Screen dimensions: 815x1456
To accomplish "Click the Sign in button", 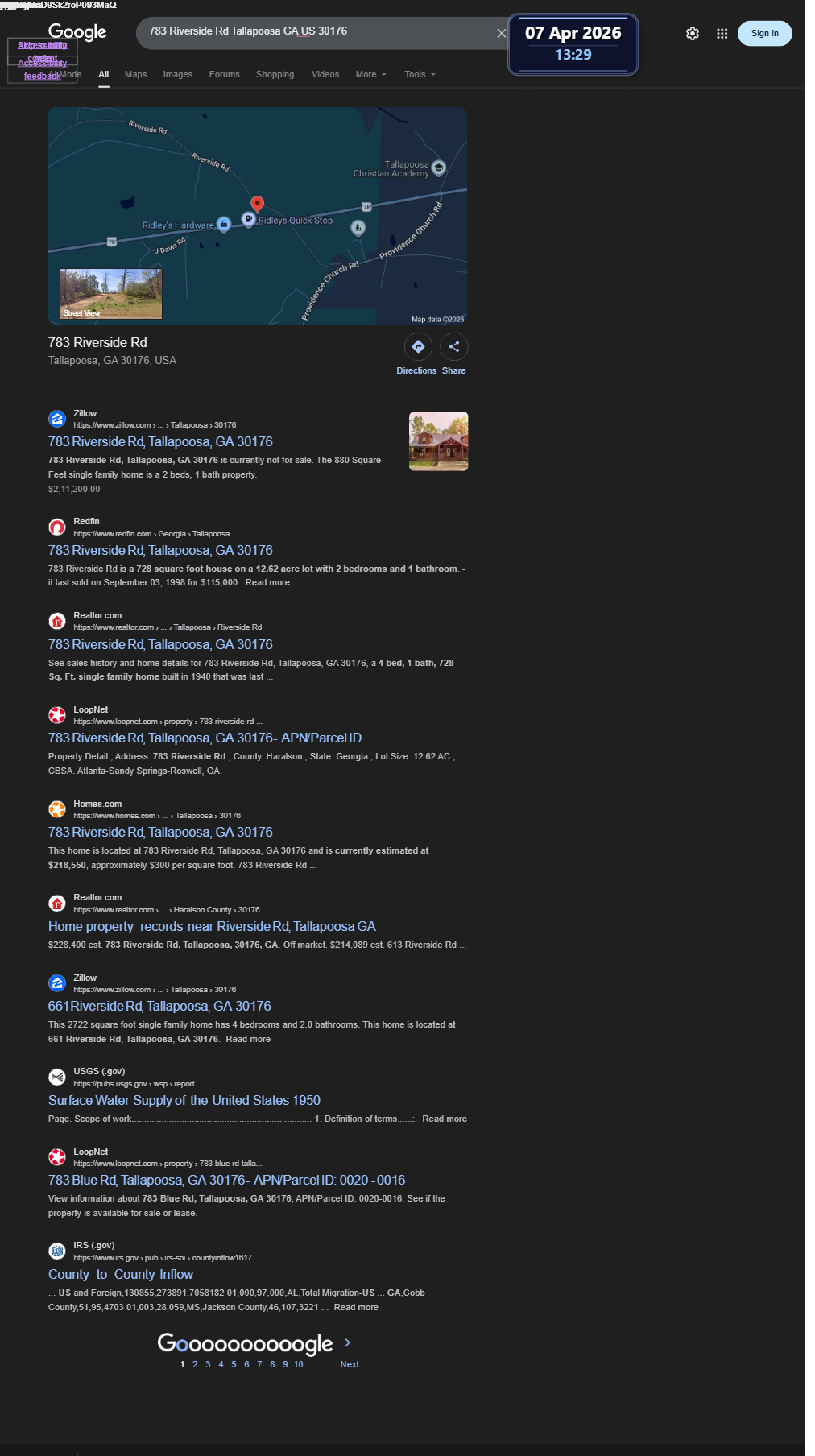I will 764,33.
